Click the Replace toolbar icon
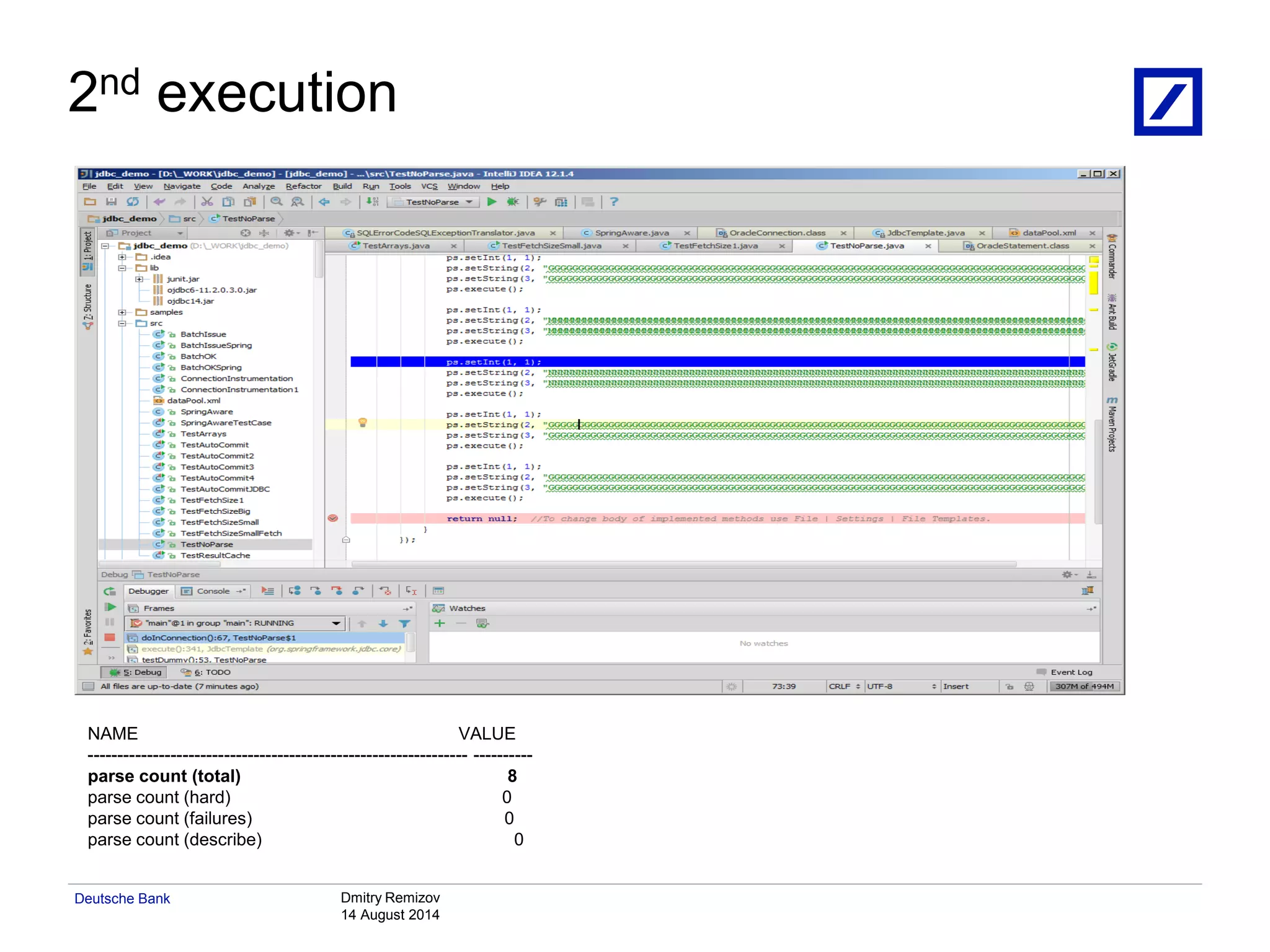Screen dimensions: 1270x952 click(298, 202)
